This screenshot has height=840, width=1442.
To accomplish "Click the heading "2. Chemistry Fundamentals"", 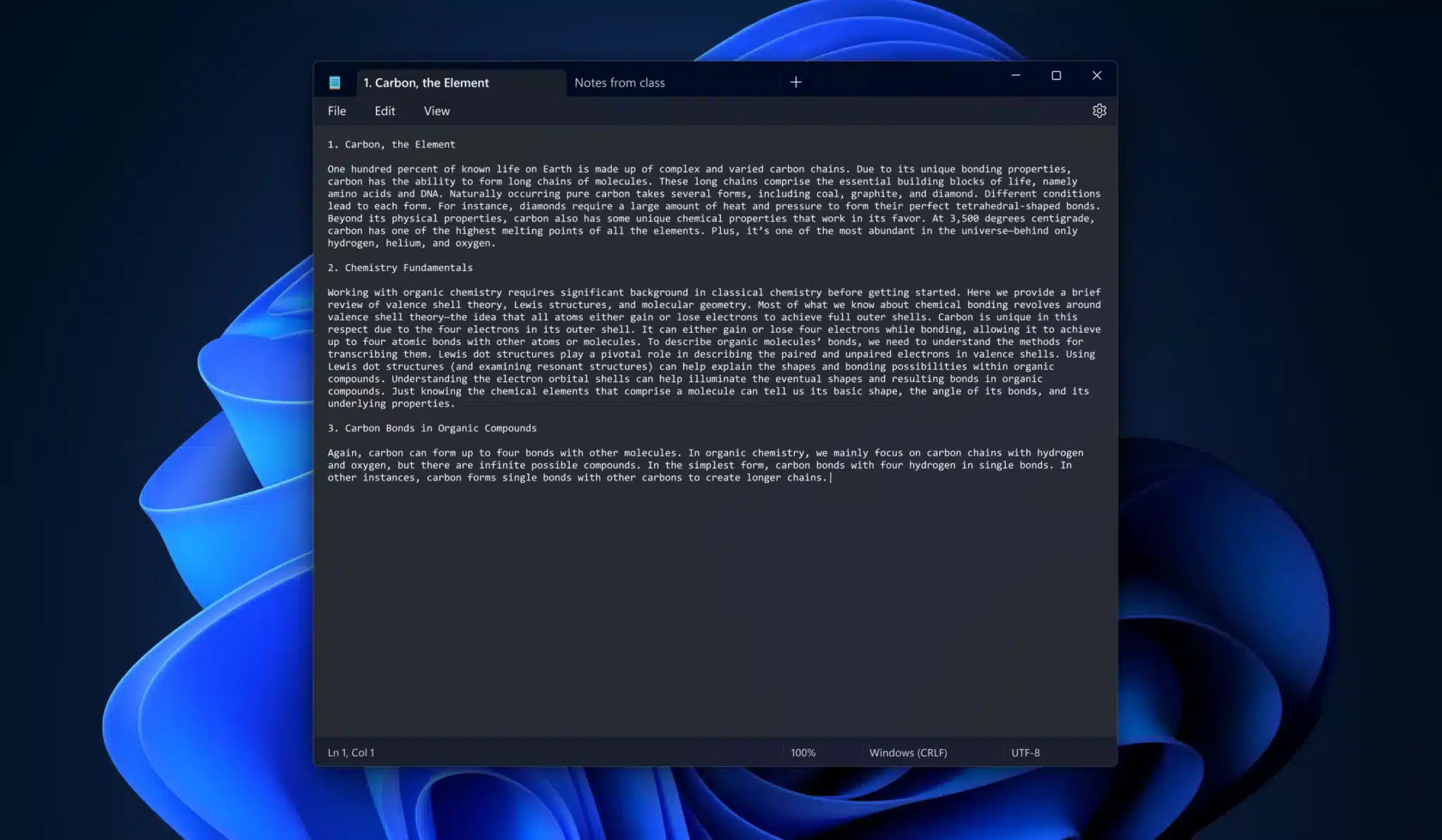I will click(x=400, y=268).
